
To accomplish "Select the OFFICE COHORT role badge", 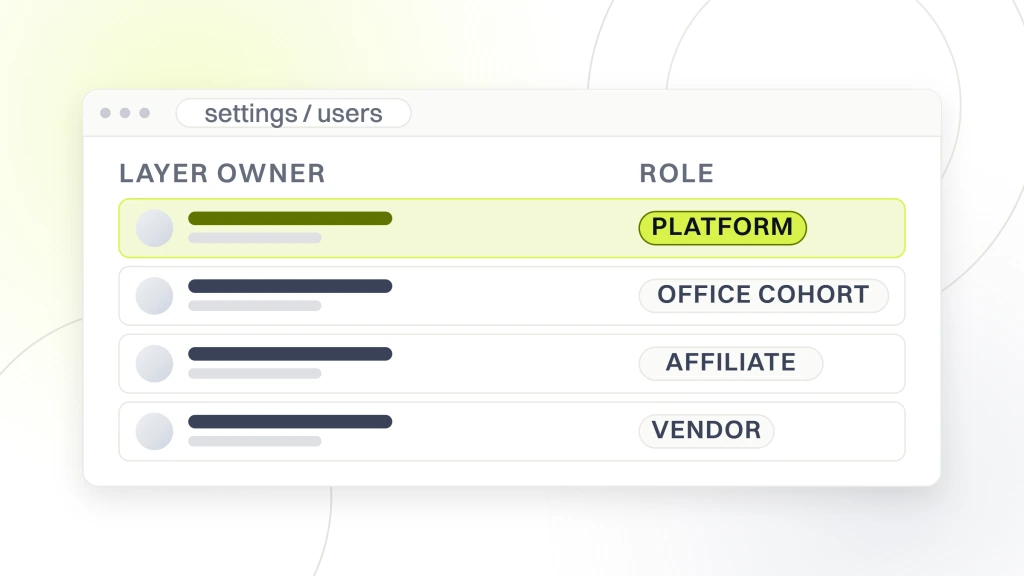I will click(763, 295).
